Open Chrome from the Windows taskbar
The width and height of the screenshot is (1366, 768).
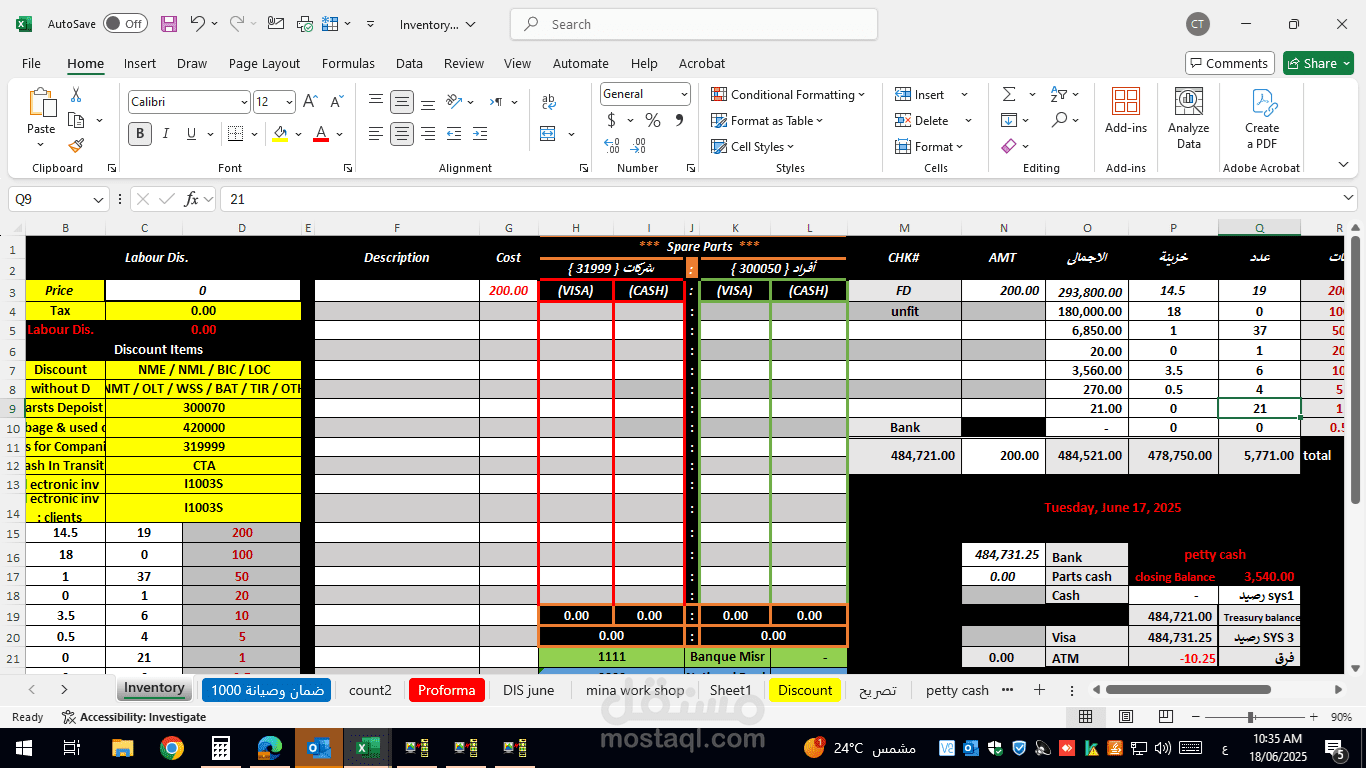172,748
